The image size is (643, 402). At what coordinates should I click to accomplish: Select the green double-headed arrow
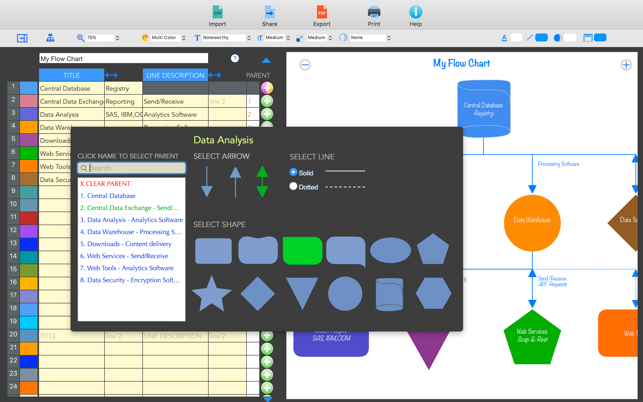point(262,182)
